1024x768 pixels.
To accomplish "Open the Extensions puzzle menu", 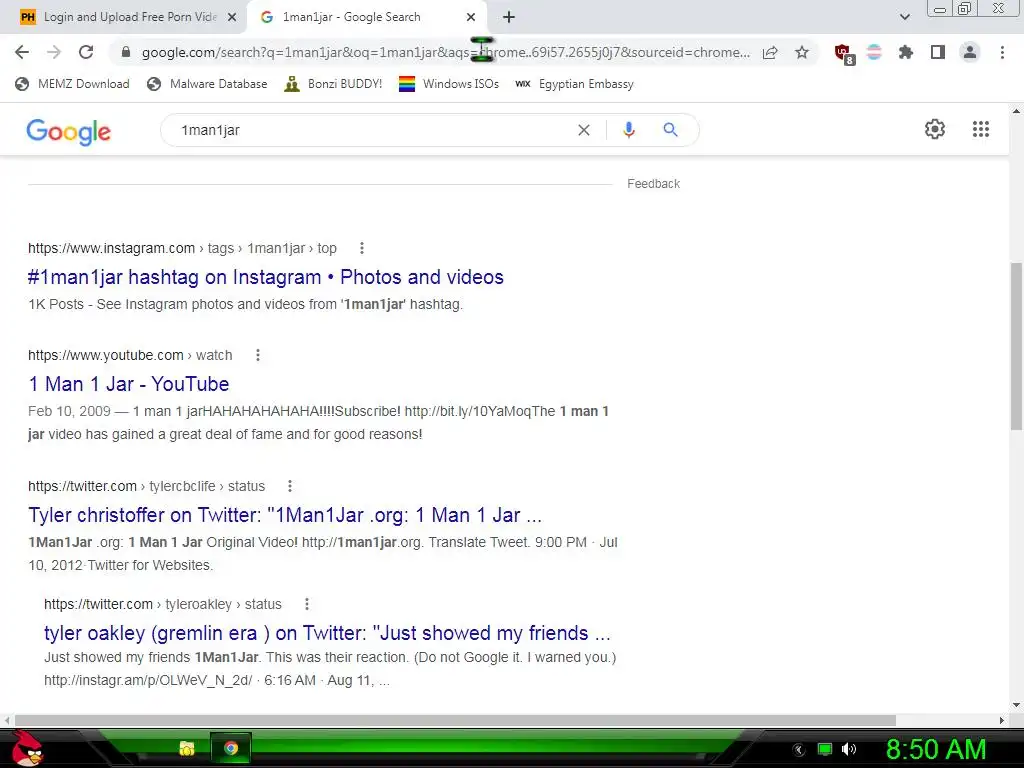I will (x=906, y=52).
